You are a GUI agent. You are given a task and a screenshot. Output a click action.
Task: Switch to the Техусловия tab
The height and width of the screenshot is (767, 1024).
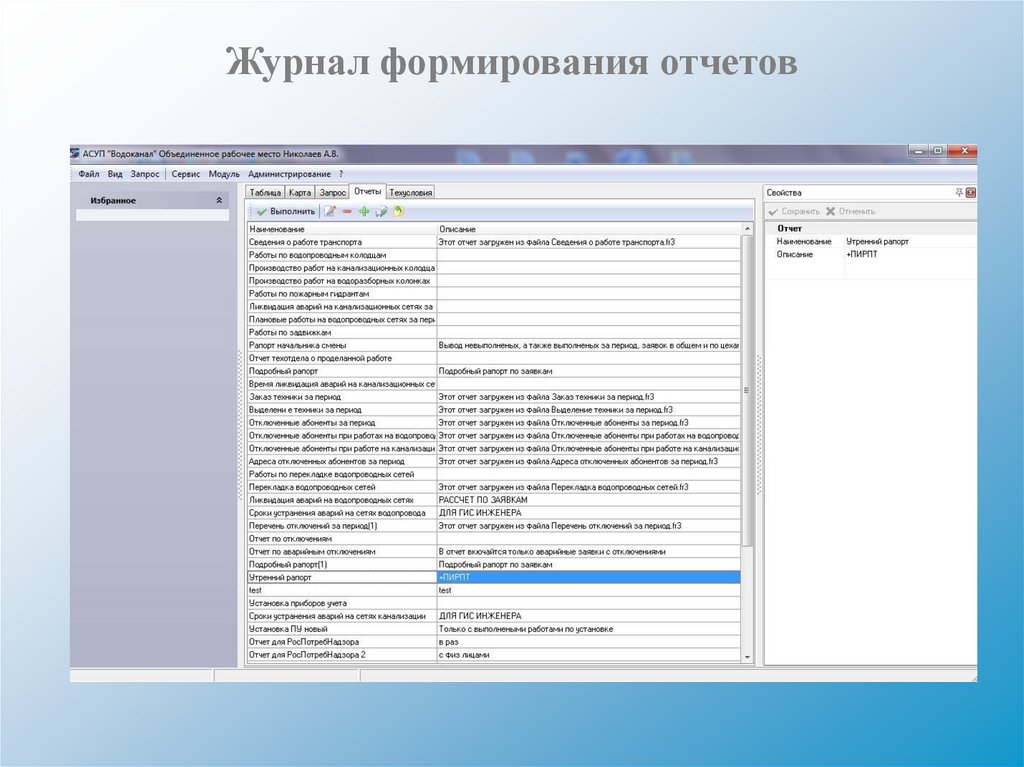tap(411, 193)
